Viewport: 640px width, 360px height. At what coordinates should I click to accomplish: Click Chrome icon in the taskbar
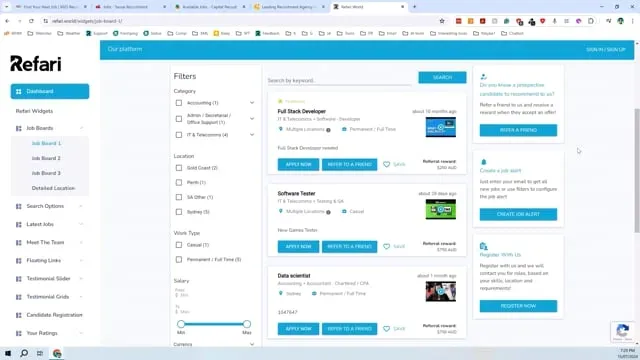pyautogui.click(x=57, y=353)
